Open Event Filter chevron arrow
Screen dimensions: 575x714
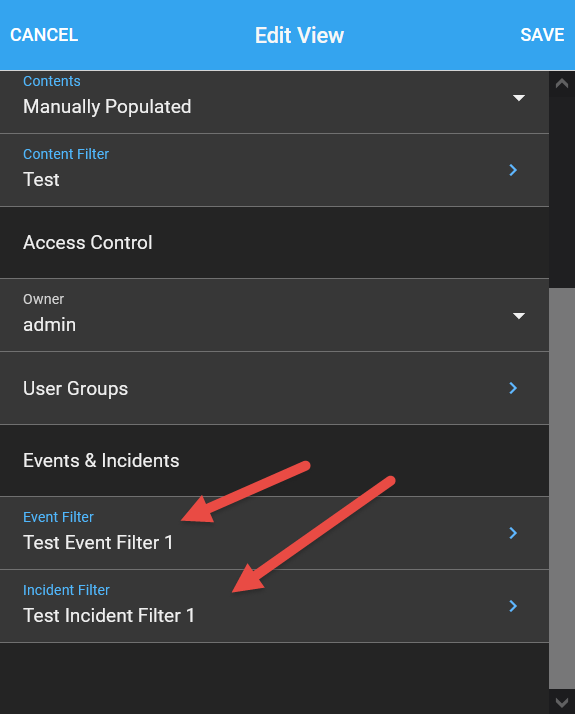click(x=514, y=533)
